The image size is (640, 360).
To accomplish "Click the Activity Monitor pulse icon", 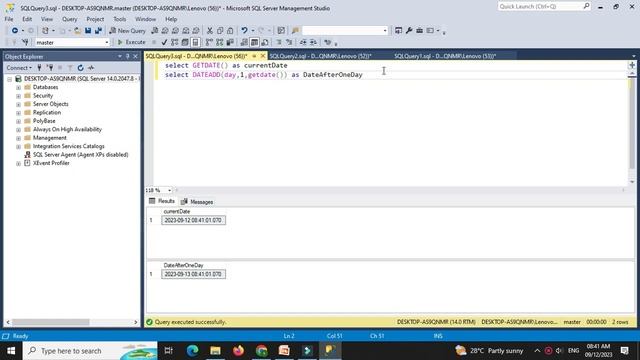I will pos(91,68).
